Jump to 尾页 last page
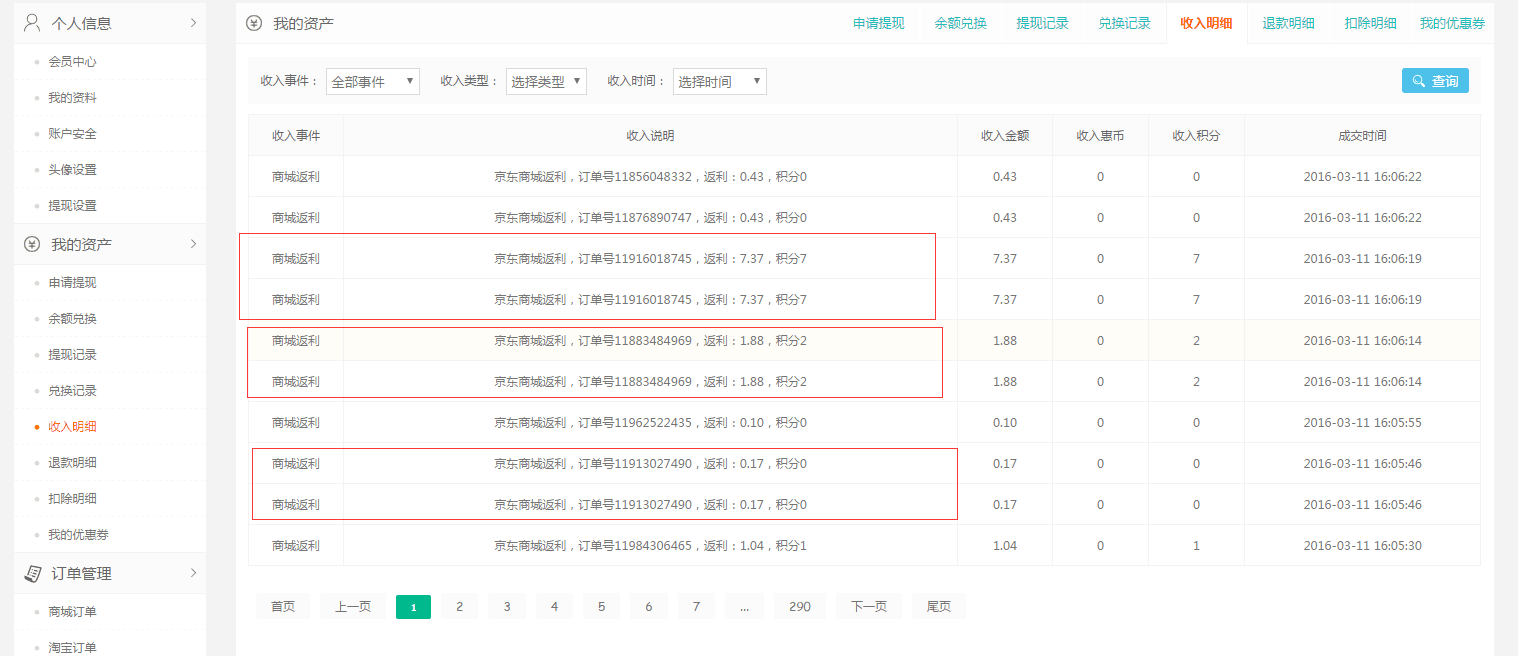The height and width of the screenshot is (656, 1518). tap(939, 606)
